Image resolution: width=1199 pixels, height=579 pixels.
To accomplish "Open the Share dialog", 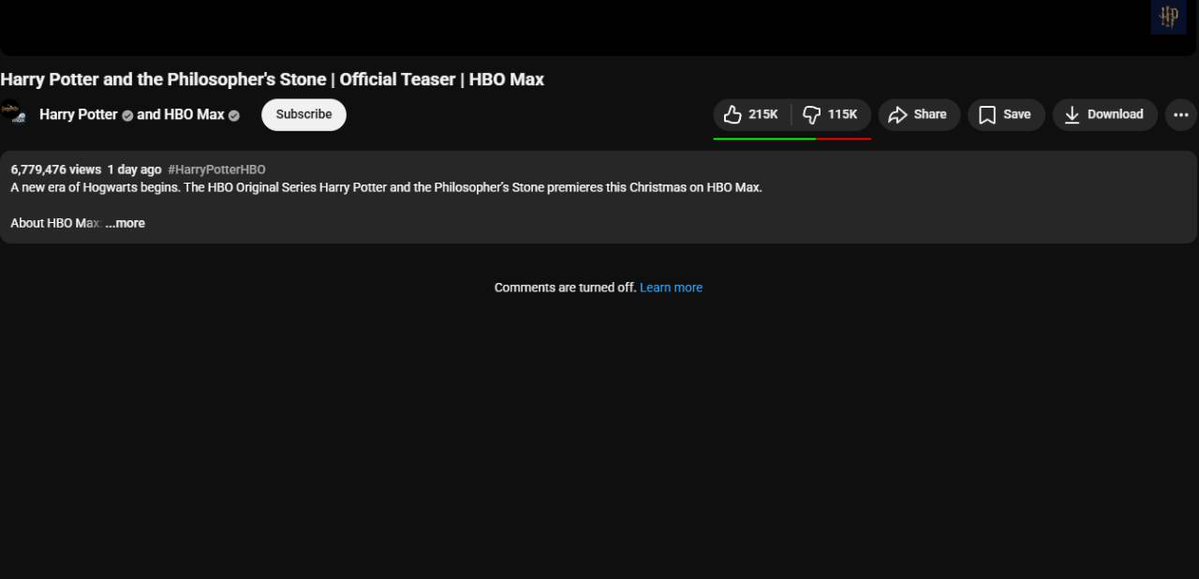I will coord(918,115).
